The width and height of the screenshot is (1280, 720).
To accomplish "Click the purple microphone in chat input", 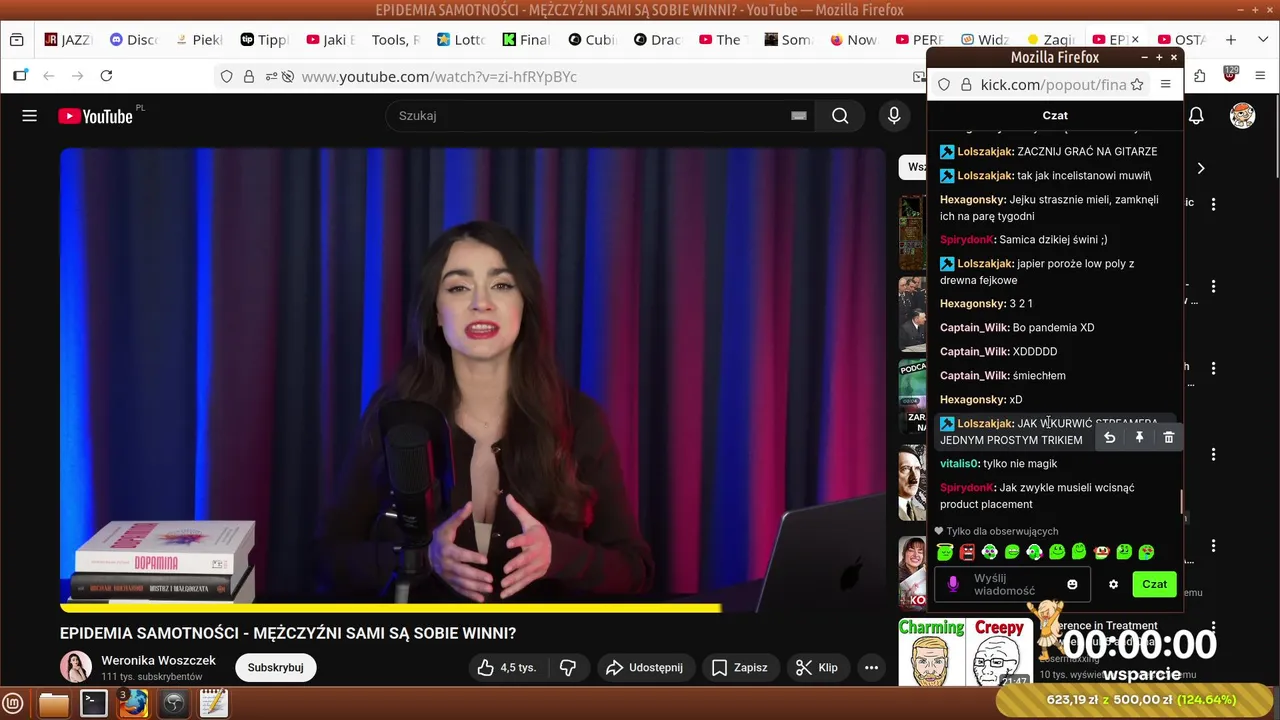I will pos(953,584).
